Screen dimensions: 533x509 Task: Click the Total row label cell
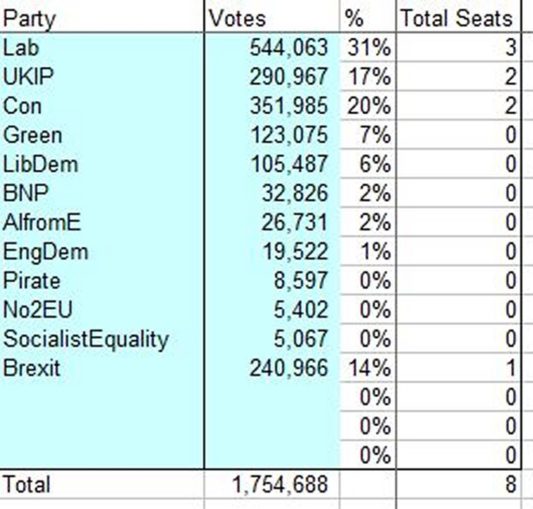coord(102,484)
